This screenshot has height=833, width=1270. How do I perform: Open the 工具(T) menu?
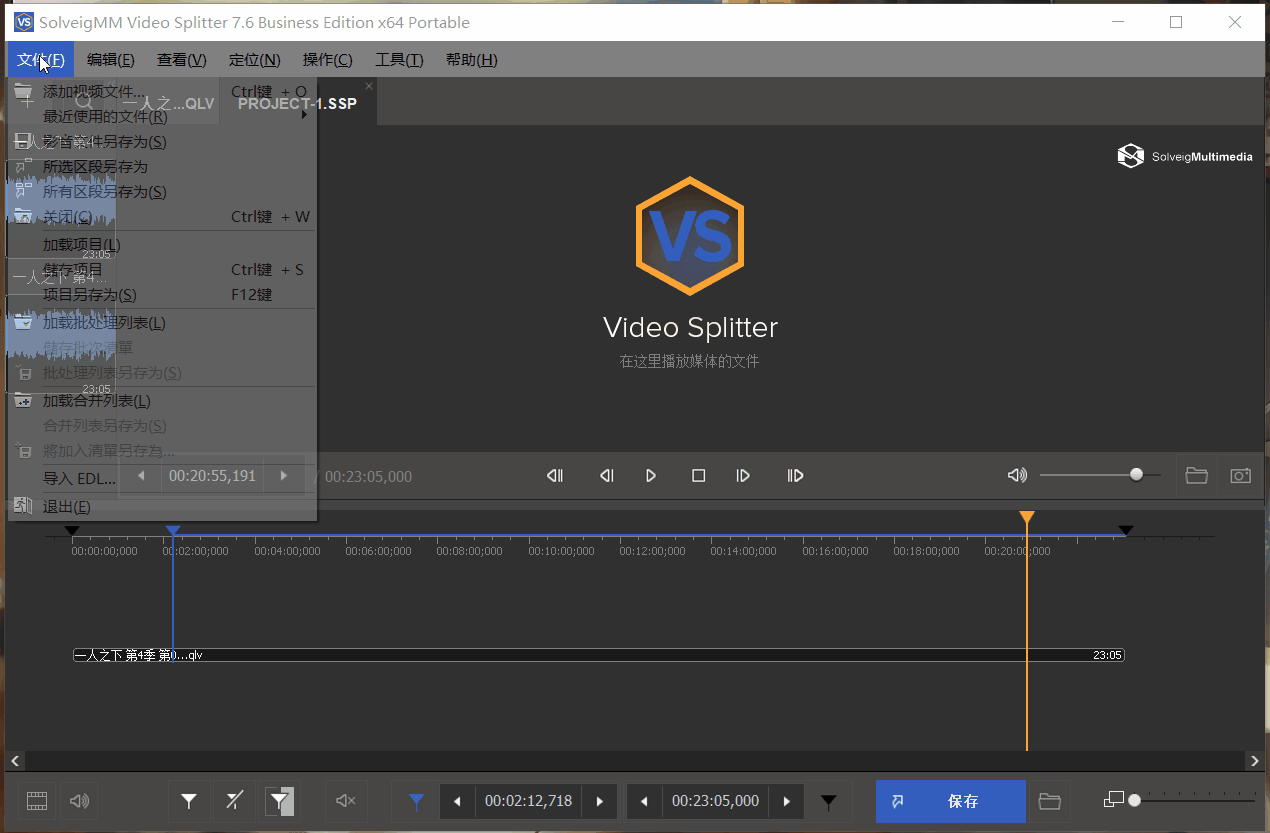tap(399, 60)
